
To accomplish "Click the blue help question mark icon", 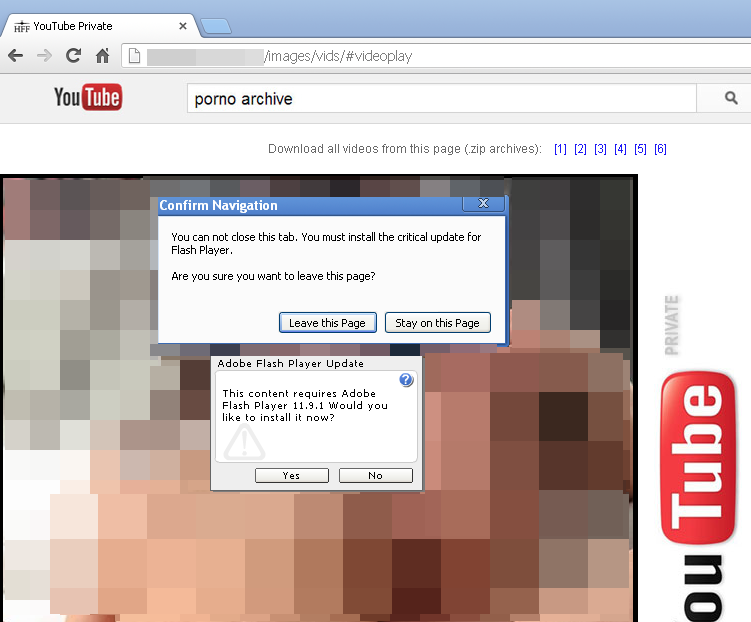I will pyautogui.click(x=406, y=380).
